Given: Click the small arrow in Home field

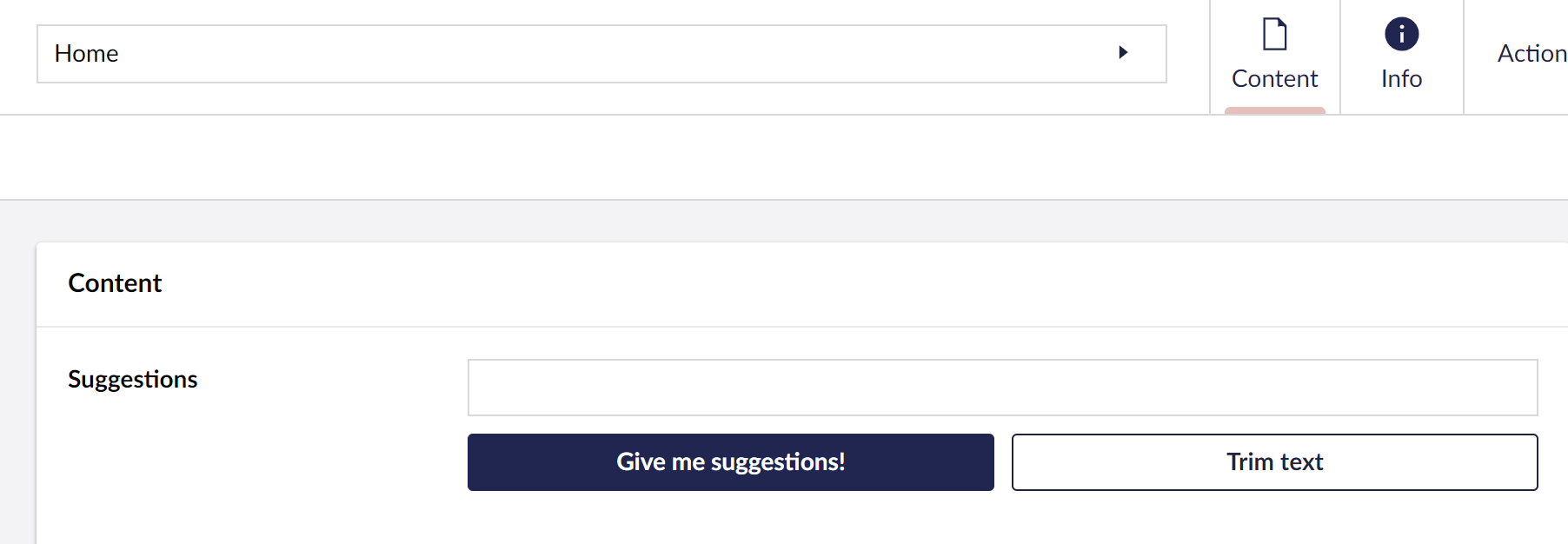Looking at the screenshot, I should pyautogui.click(x=1123, y=52).
